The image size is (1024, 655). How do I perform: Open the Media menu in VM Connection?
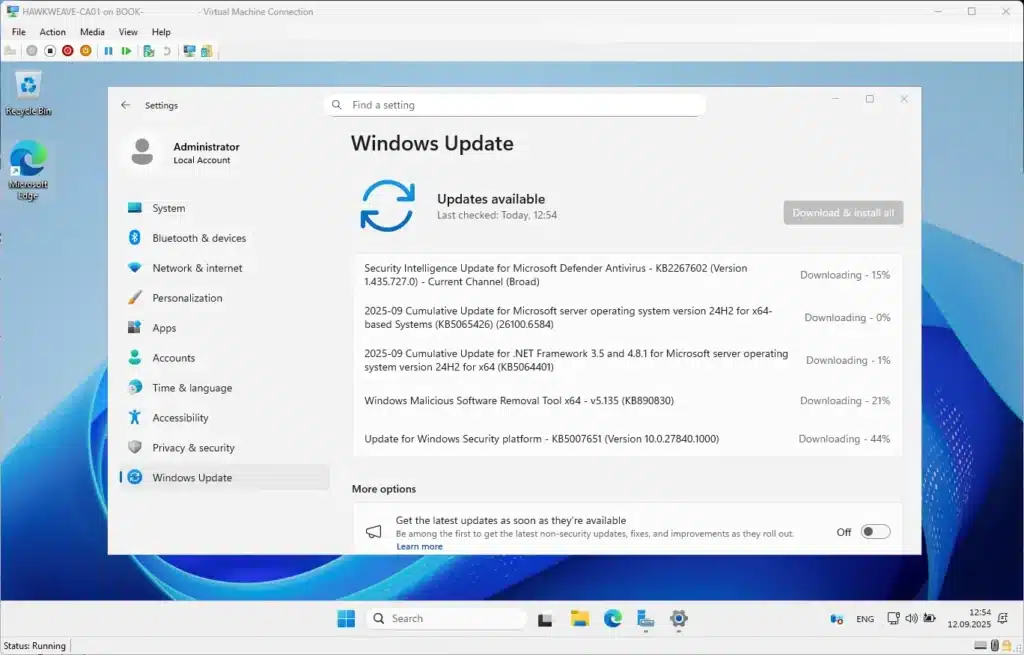92,32
